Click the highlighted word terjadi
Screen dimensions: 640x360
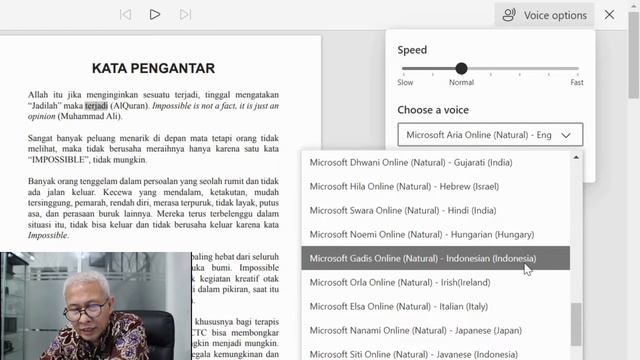tap(96, 106)
